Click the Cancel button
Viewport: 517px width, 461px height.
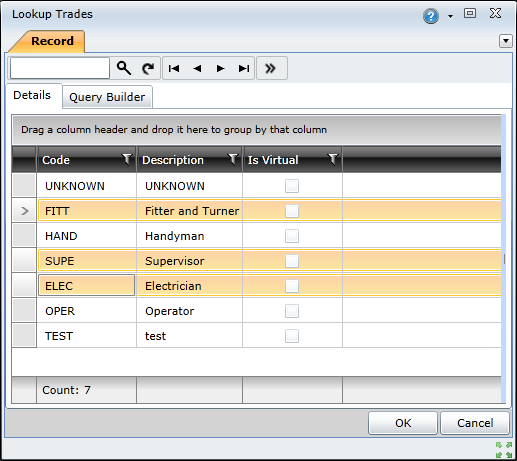pos(475,423)
